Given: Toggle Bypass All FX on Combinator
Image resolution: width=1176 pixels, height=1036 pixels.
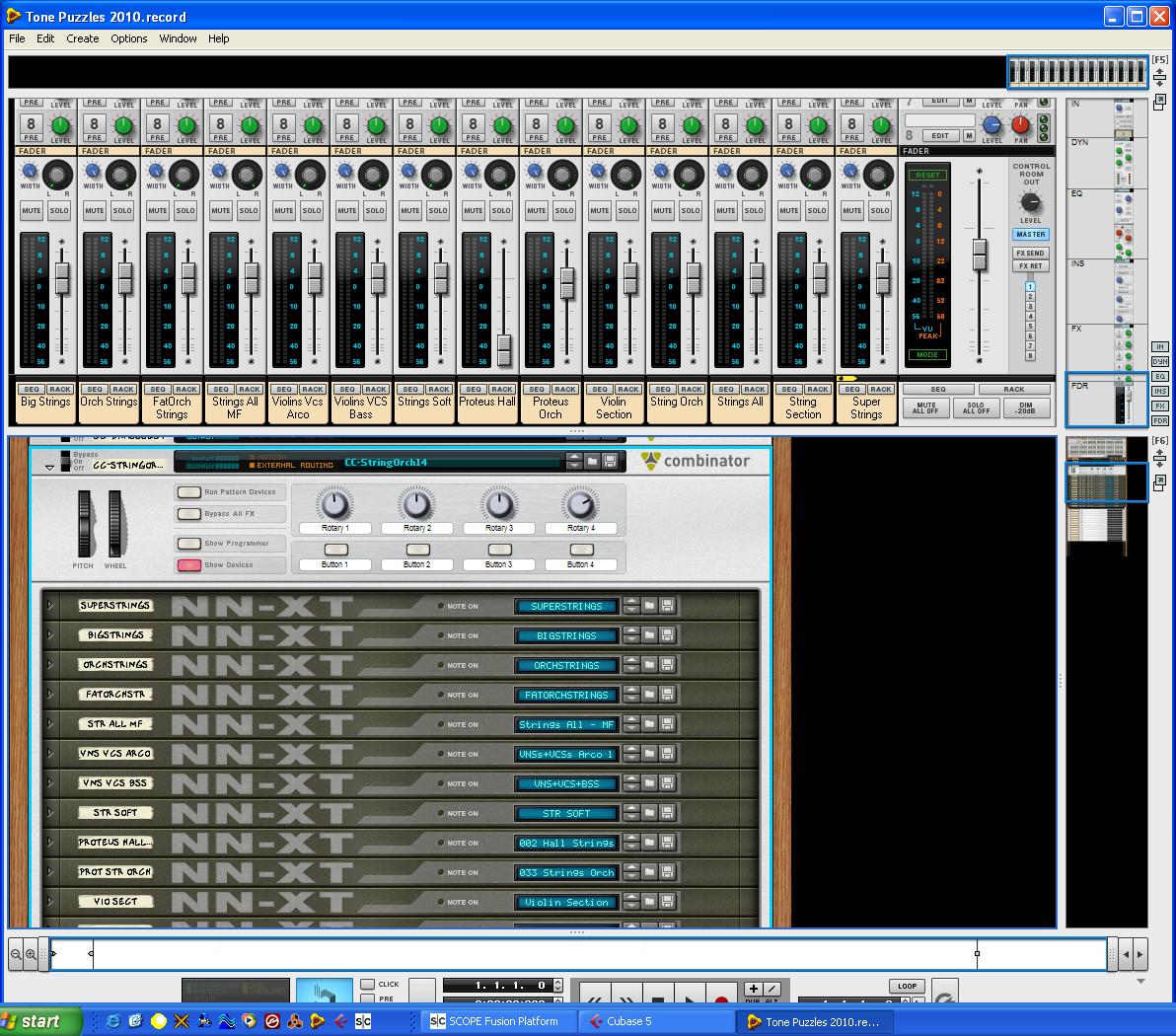Looking at the screenshot, I should 189,514.
